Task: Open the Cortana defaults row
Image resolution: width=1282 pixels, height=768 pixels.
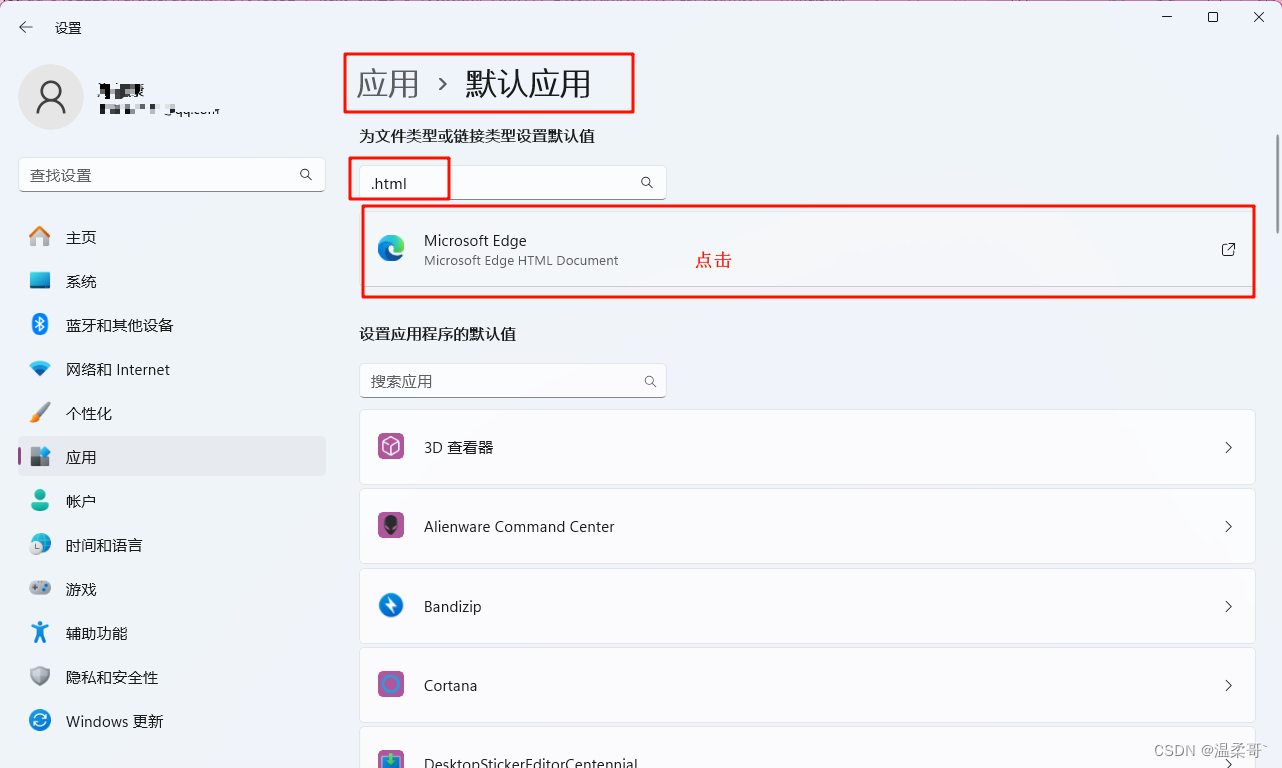Action: pyautogui.click(x=807, y=685)
